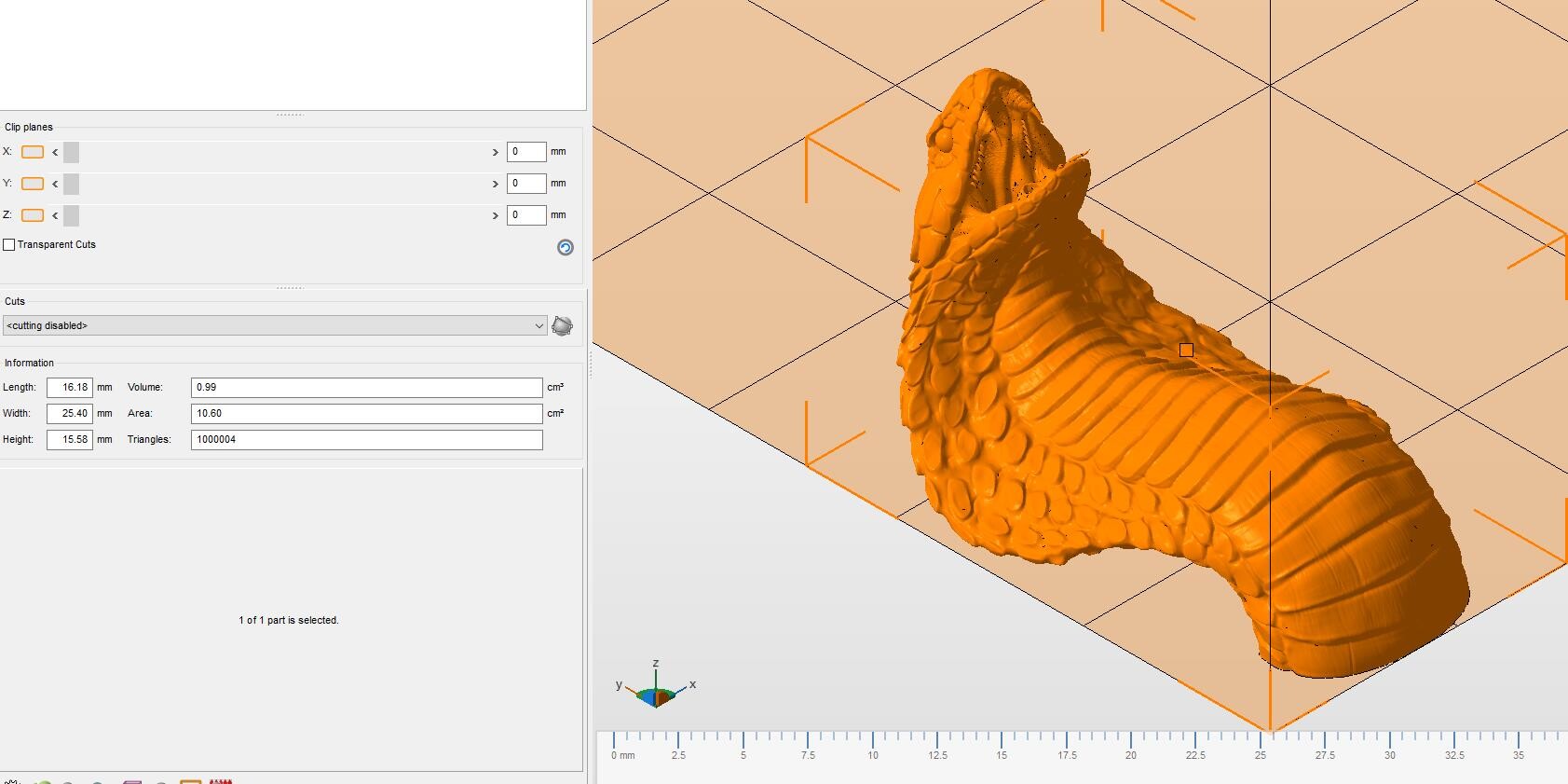Open the cutting disabled dropdown
The image size is (1568, 784).
(275, 325)
